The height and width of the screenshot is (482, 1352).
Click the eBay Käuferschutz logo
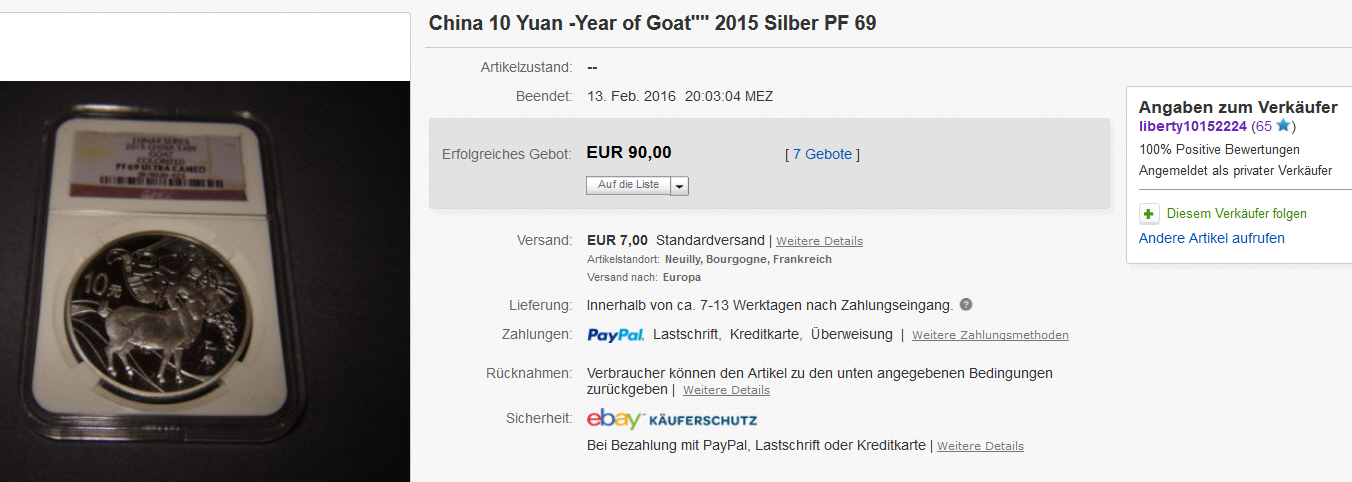click(x=671, y=419)
